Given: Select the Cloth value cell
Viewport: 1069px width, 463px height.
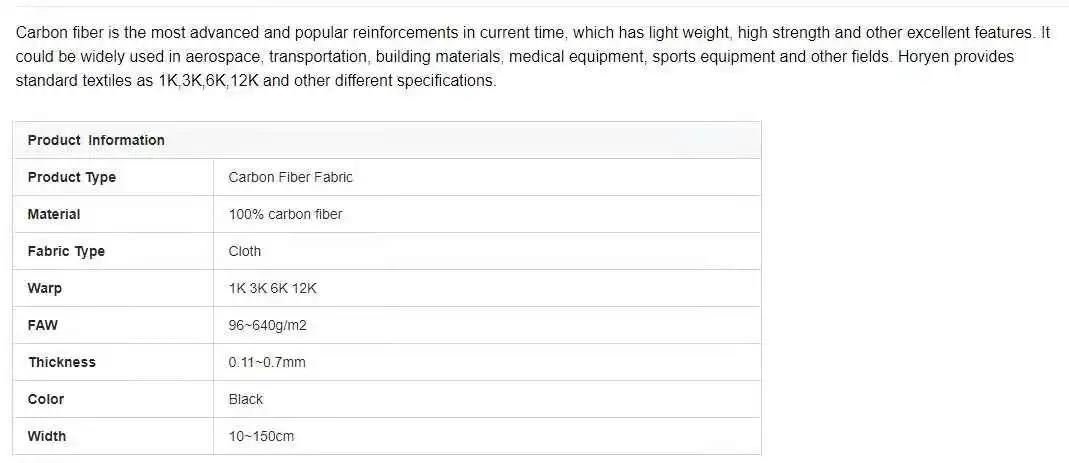Looking at the screenshot, I should [245, 251].
